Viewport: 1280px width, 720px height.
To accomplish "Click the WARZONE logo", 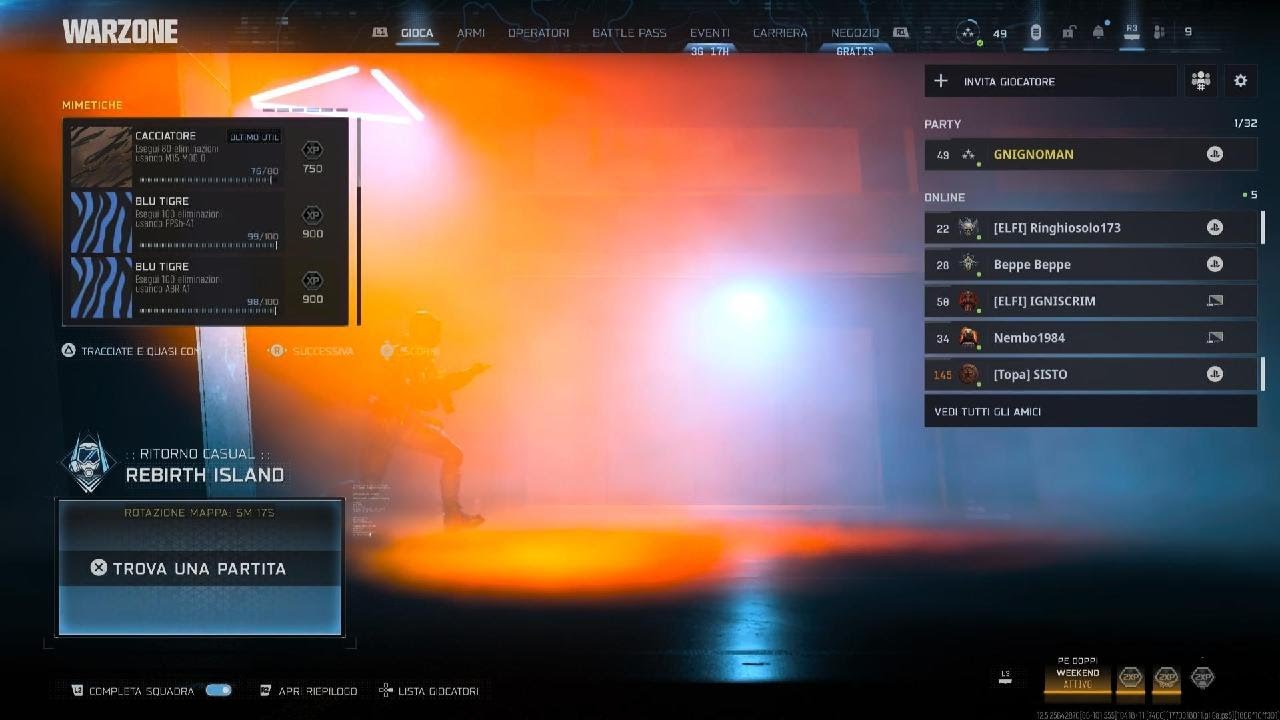I will click(x=120, y=32).
